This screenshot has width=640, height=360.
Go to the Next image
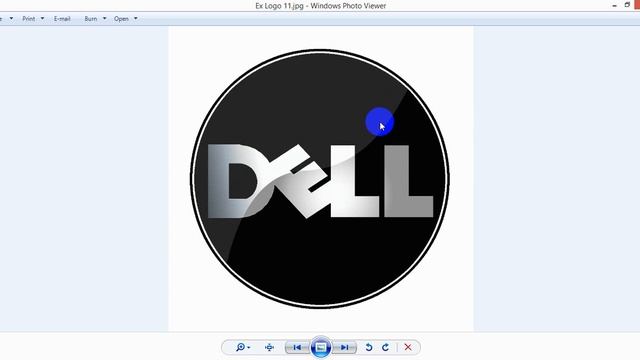click(x=344, y=347)
